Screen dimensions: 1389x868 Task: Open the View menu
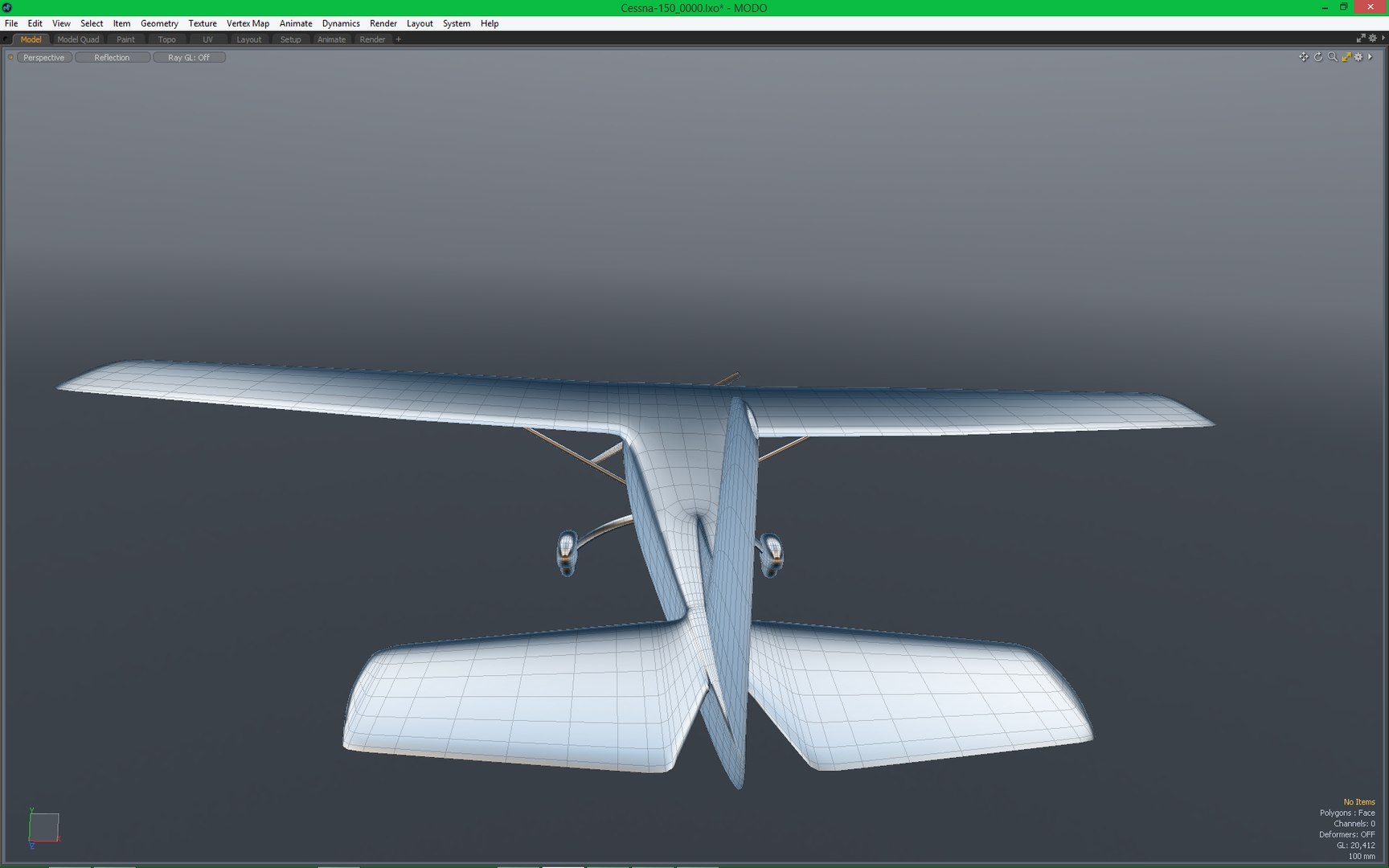tap(61, 23)
